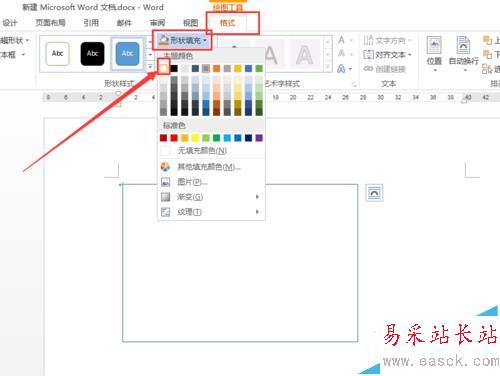
Task: Apply the blue filled Abc shape style
Action: coord(127,53)
